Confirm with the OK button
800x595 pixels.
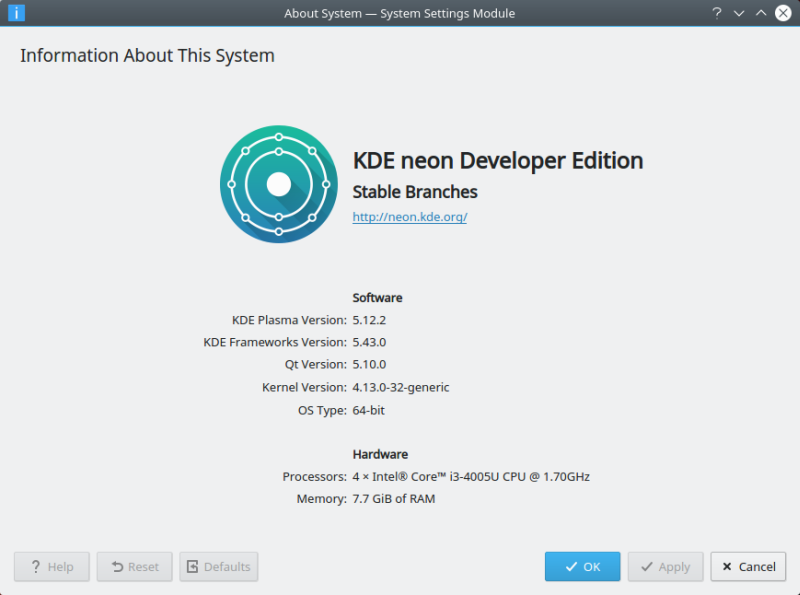pos(582,567)
